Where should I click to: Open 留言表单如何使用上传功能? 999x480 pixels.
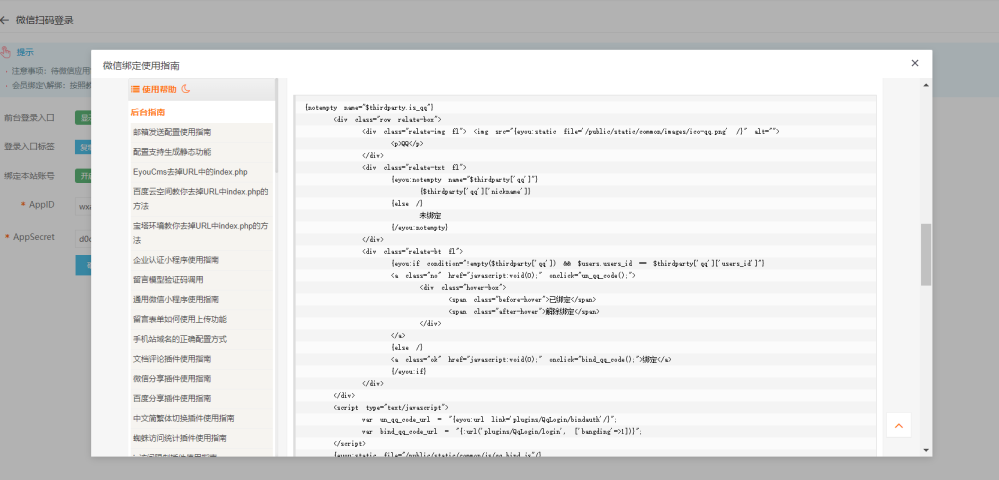tap(180, 319)
